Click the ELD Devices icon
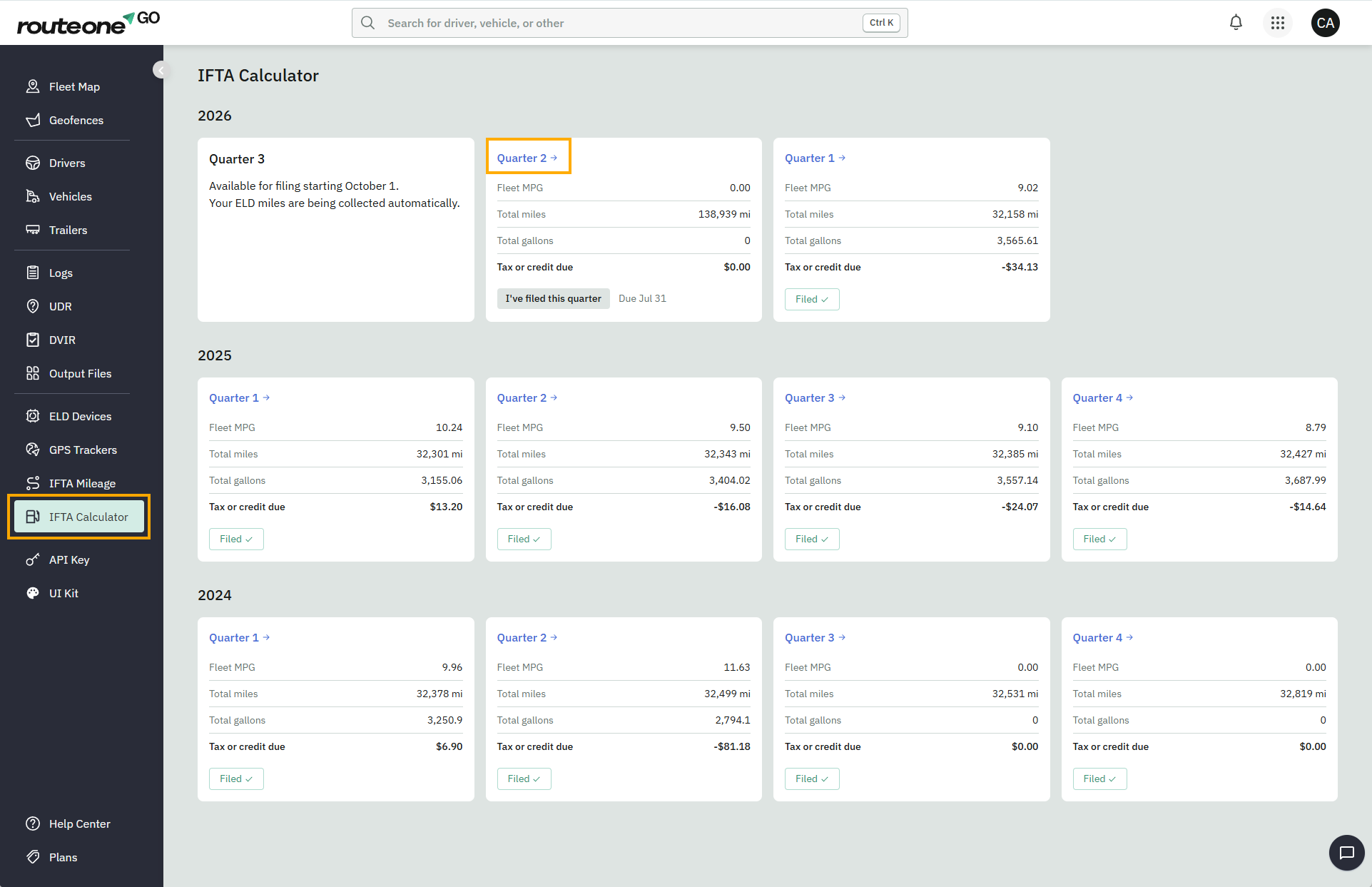Viewport: 1372px width, 887px height. coord(33,416)
